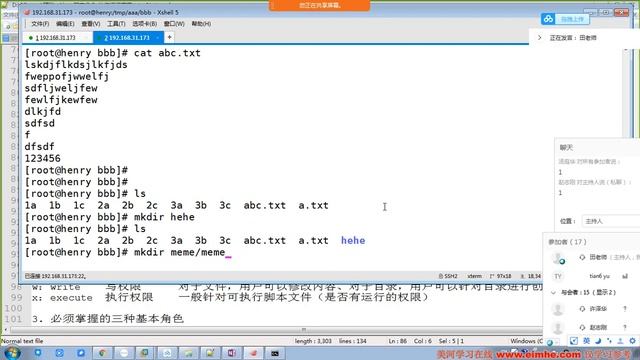Viewport: 640px width, 360px height.
Task: Click the 聊天 chat panel header
Action: [x=566, y=147]
